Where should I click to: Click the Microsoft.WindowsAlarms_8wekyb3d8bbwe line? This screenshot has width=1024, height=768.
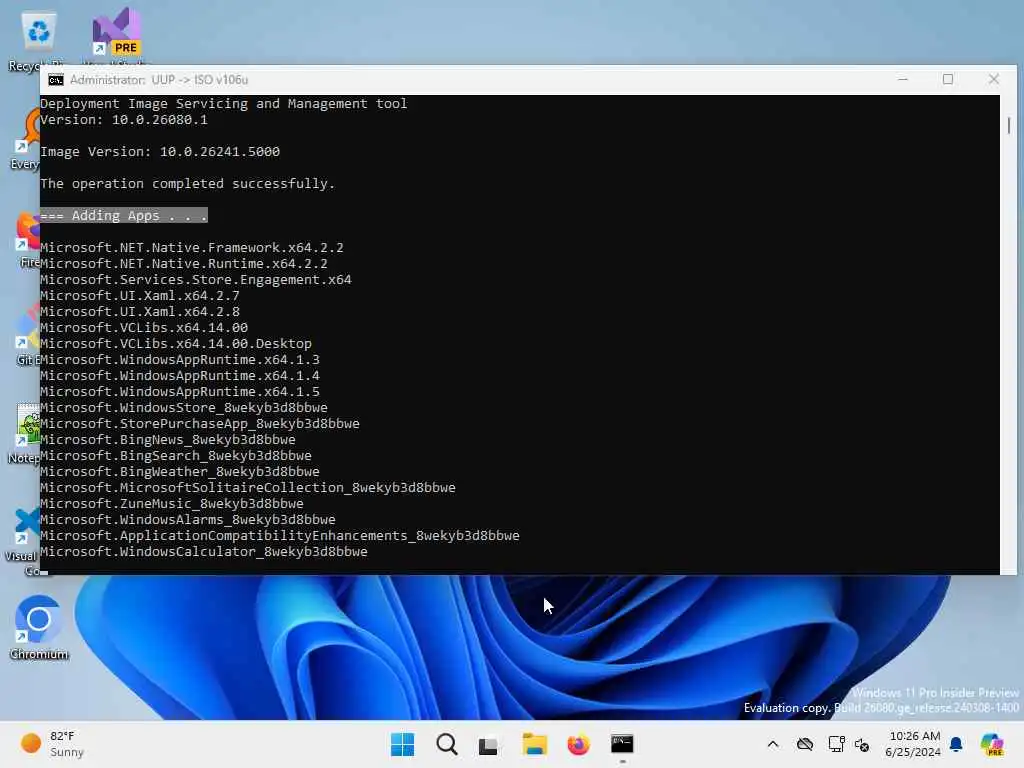tap(188, 520)
